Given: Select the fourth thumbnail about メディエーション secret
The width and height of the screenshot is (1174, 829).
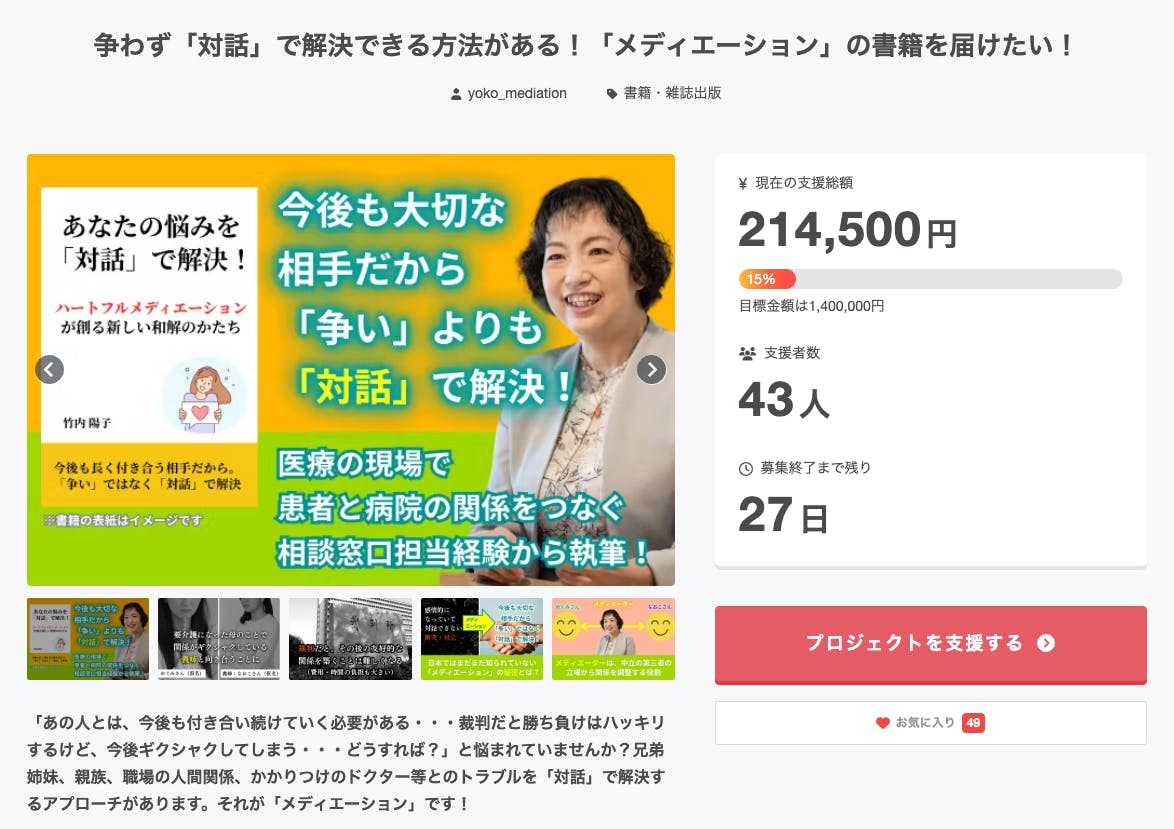Looking at the screenshot, I should 481,639.
